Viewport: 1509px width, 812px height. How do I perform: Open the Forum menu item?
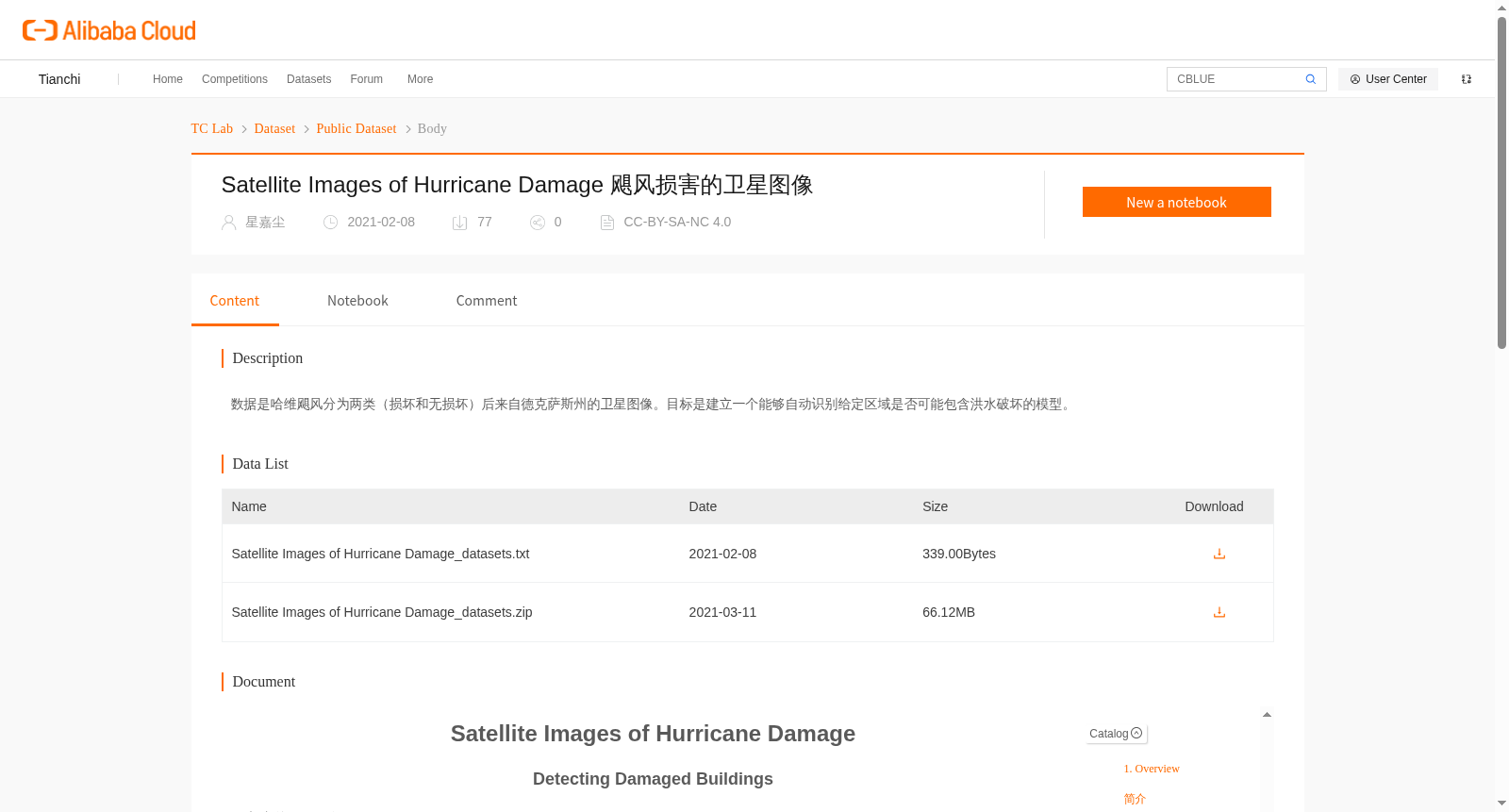[367, 79]
